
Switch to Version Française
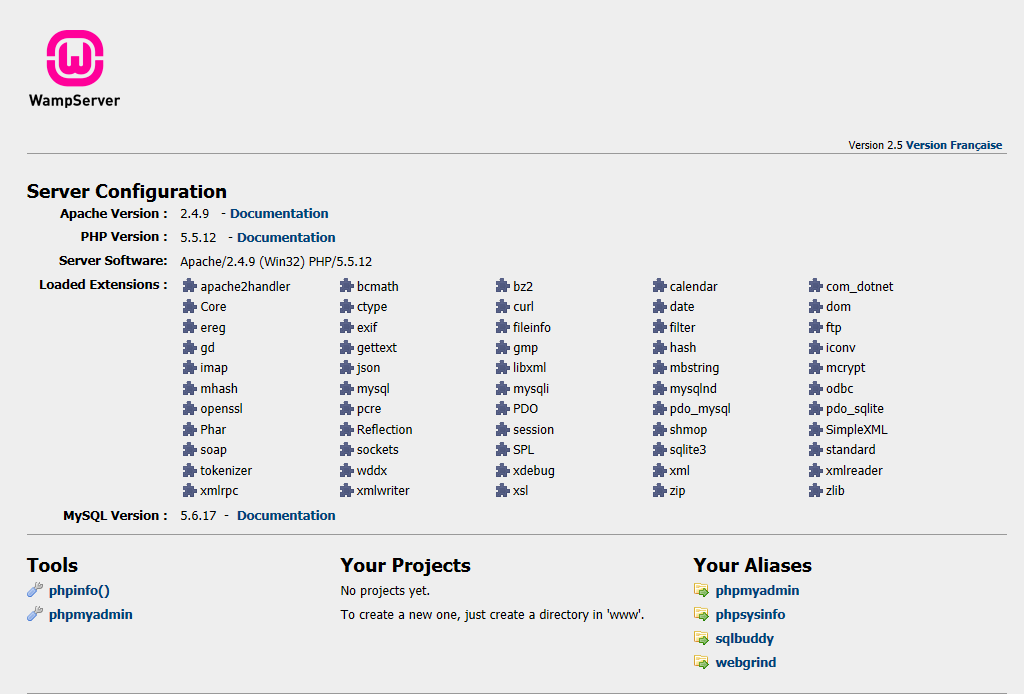(x=953, y=145)
